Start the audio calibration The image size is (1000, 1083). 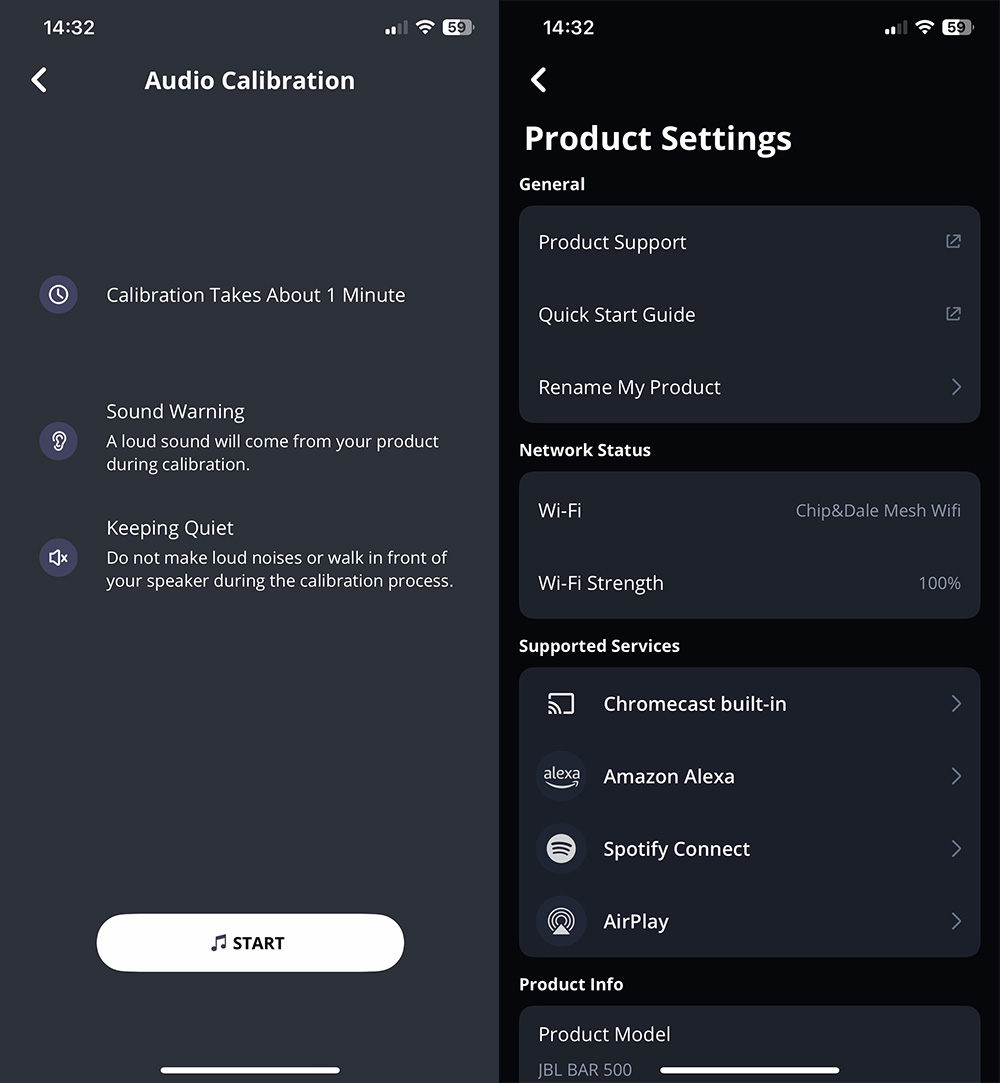250,943
